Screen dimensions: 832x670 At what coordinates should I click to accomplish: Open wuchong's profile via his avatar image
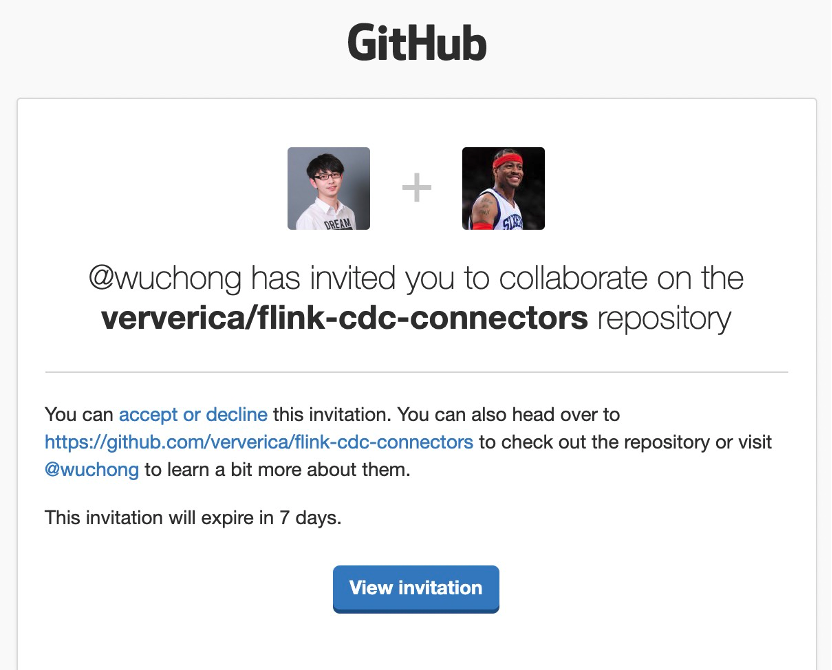(329, 188)
